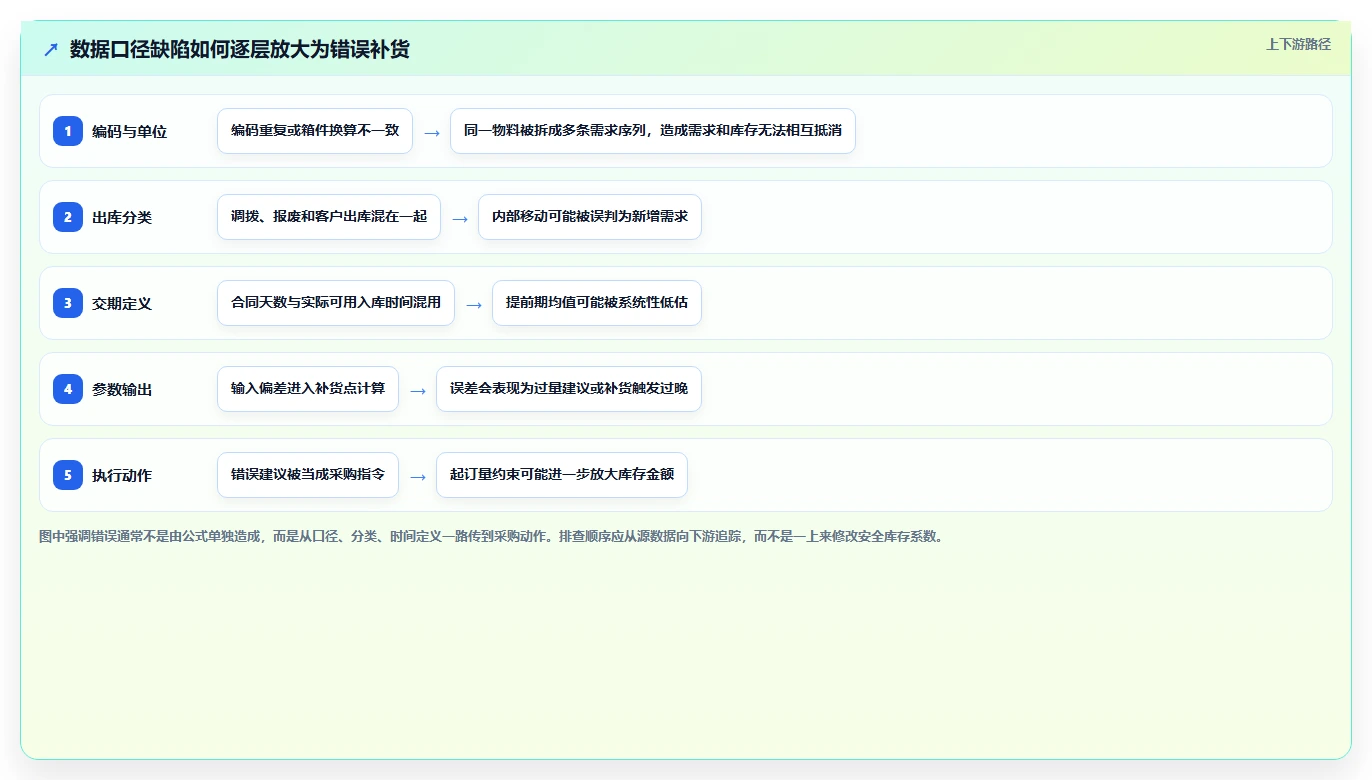The width and height of the screenshot is (1372, 780).
Task: Click the 编码重复或箱件换算不一致 box
Action: click(315, 131)
